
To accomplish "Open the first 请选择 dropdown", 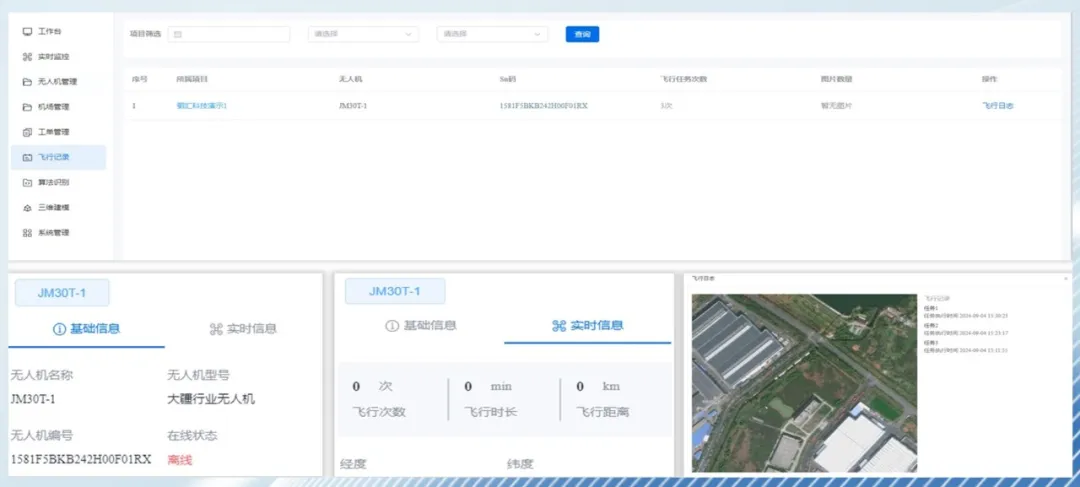I will [x=363, y=34].
